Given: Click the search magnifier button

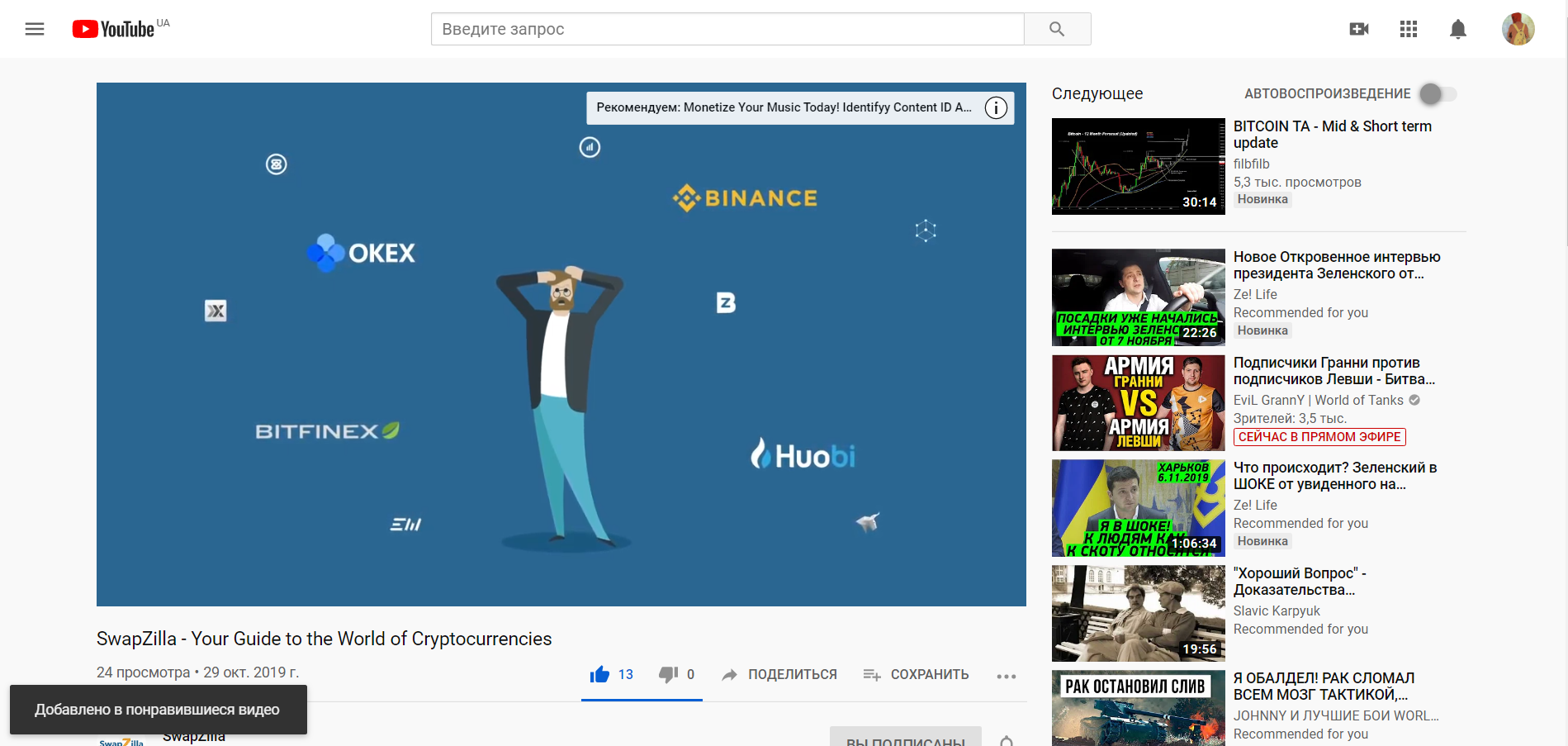Looking at the screenshot, I should click(x=1057, y=29).
